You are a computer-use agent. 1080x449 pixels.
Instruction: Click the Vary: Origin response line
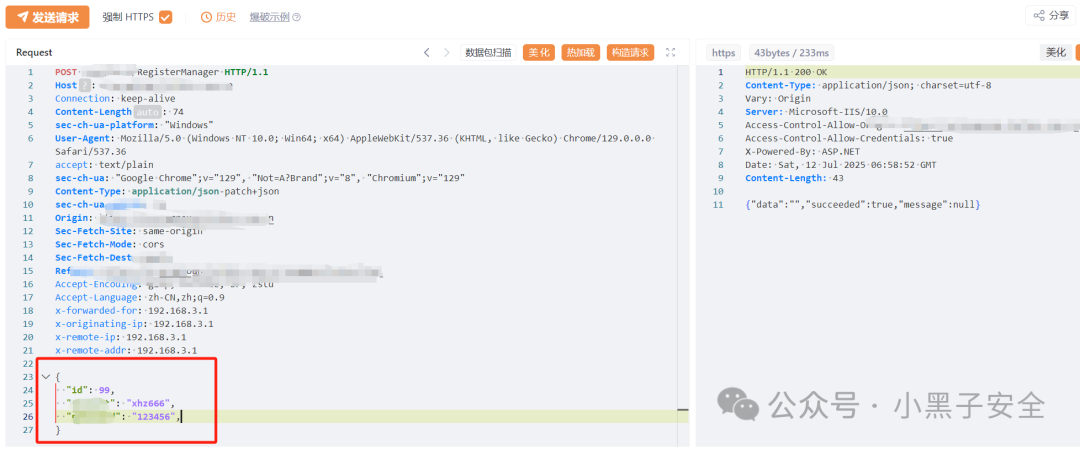(x=778, y=98)
